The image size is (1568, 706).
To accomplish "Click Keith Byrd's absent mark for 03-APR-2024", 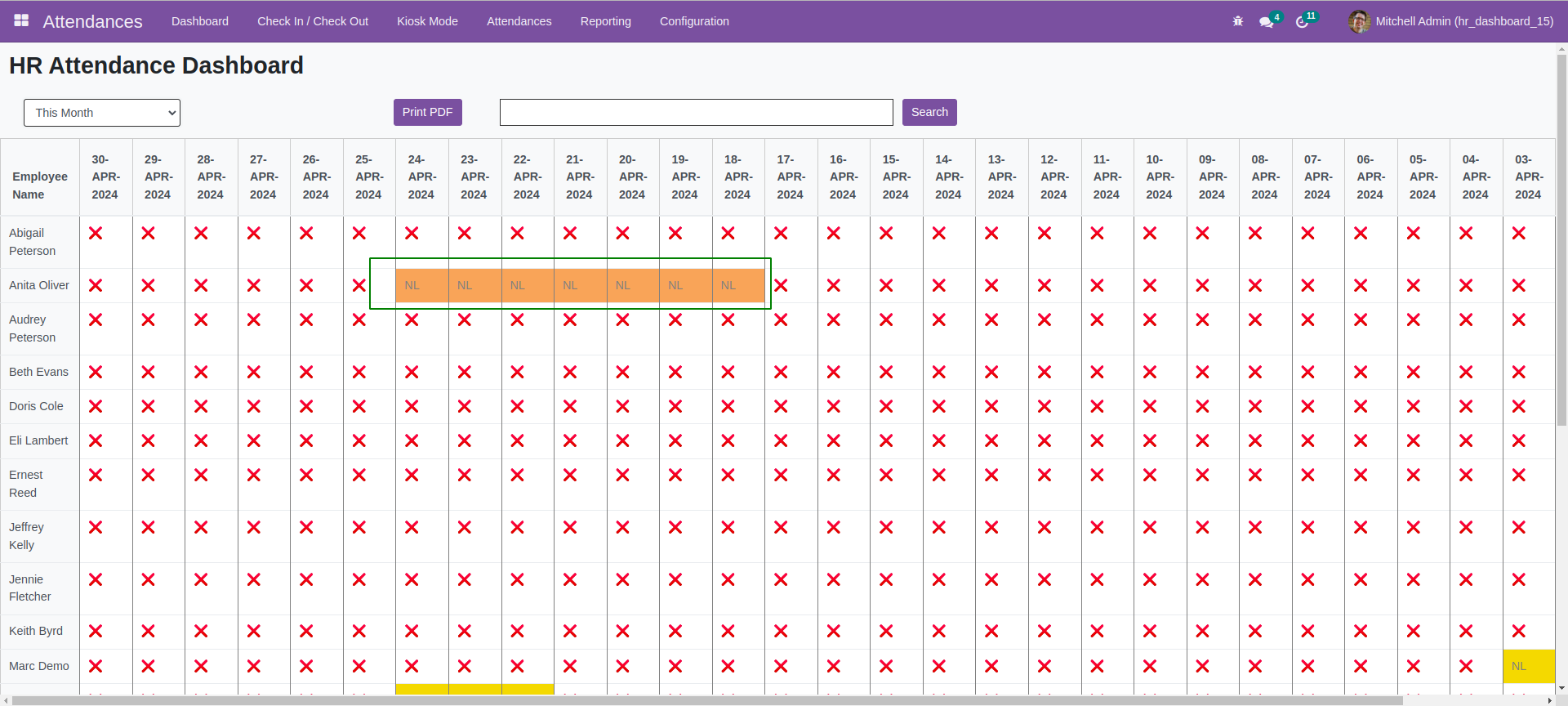I will (x=1519, y=632).
